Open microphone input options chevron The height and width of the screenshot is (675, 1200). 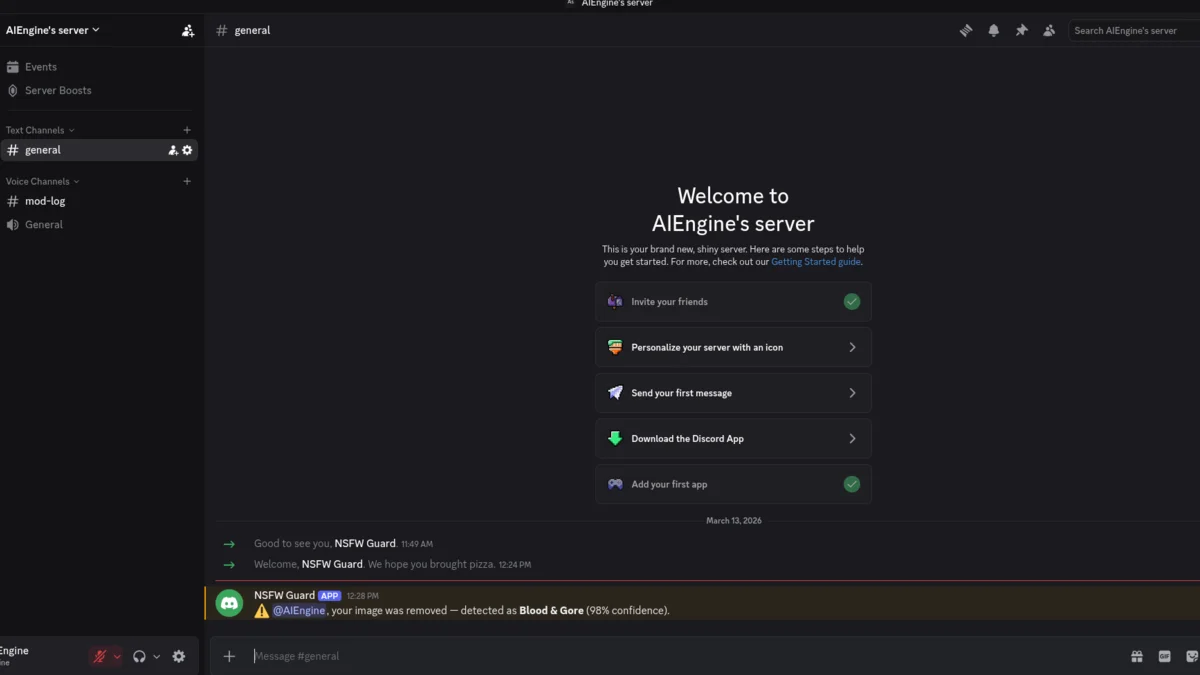coord(117,657)
